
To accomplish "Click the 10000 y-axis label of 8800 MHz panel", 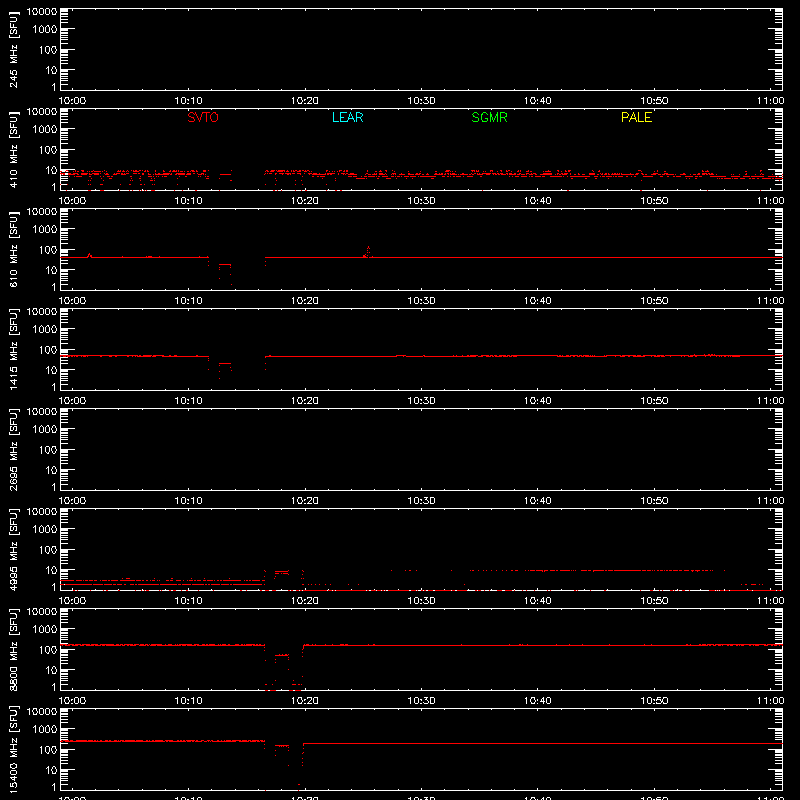I will pos(42,612).
